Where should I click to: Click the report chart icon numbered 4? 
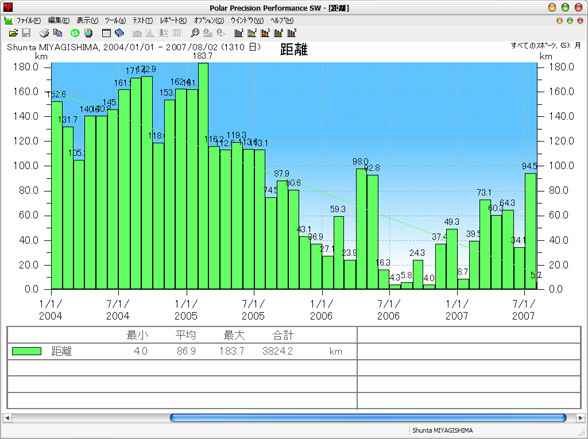point(278,33)
